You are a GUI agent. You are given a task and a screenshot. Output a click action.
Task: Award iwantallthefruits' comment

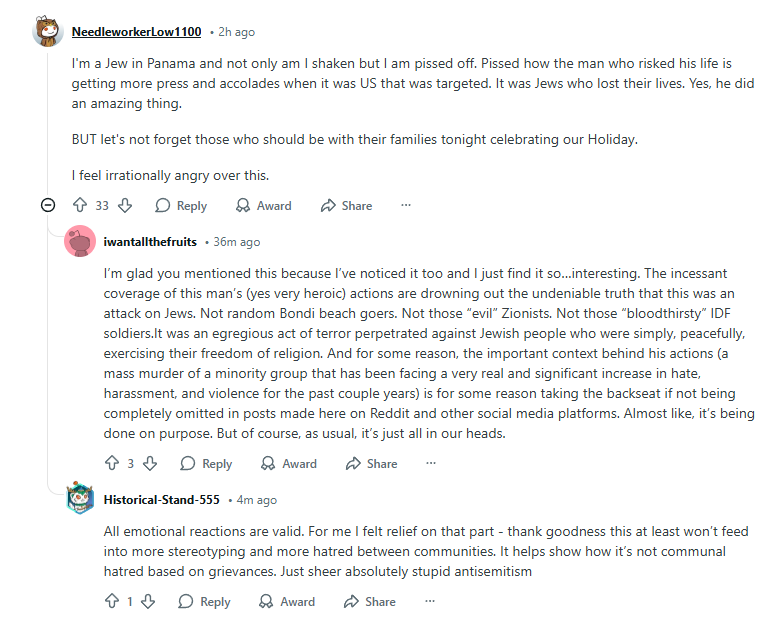[289, 463]
